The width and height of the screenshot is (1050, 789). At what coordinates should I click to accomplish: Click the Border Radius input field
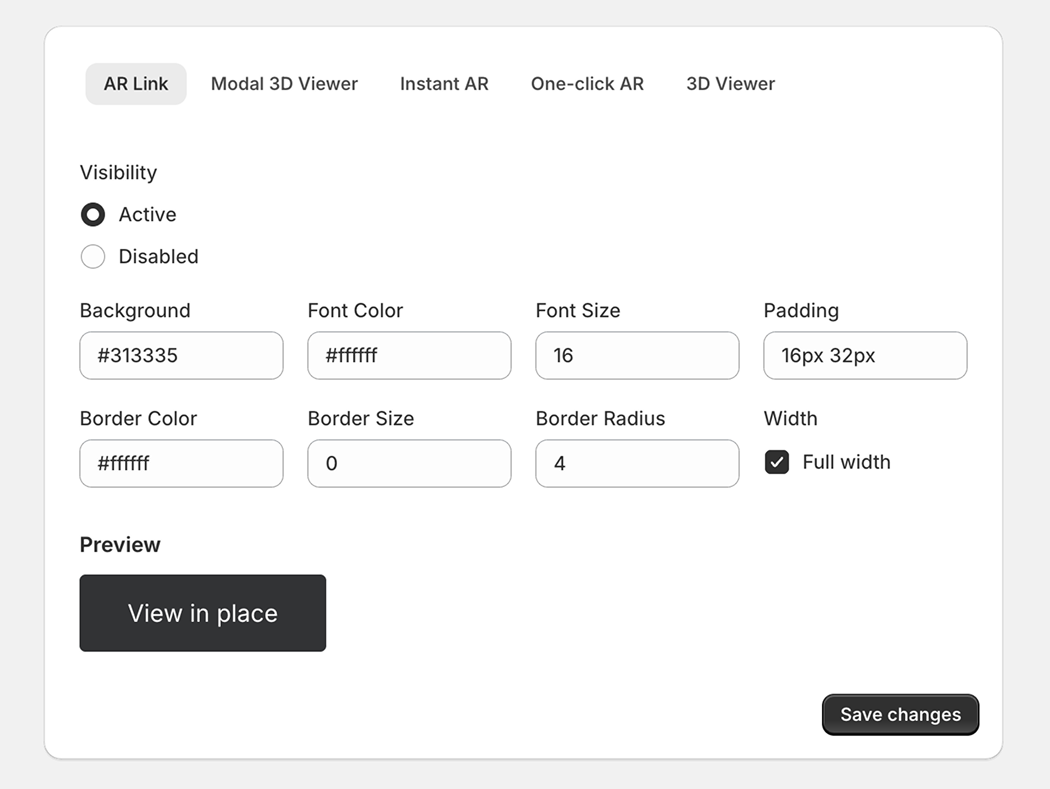click(637, 464)
